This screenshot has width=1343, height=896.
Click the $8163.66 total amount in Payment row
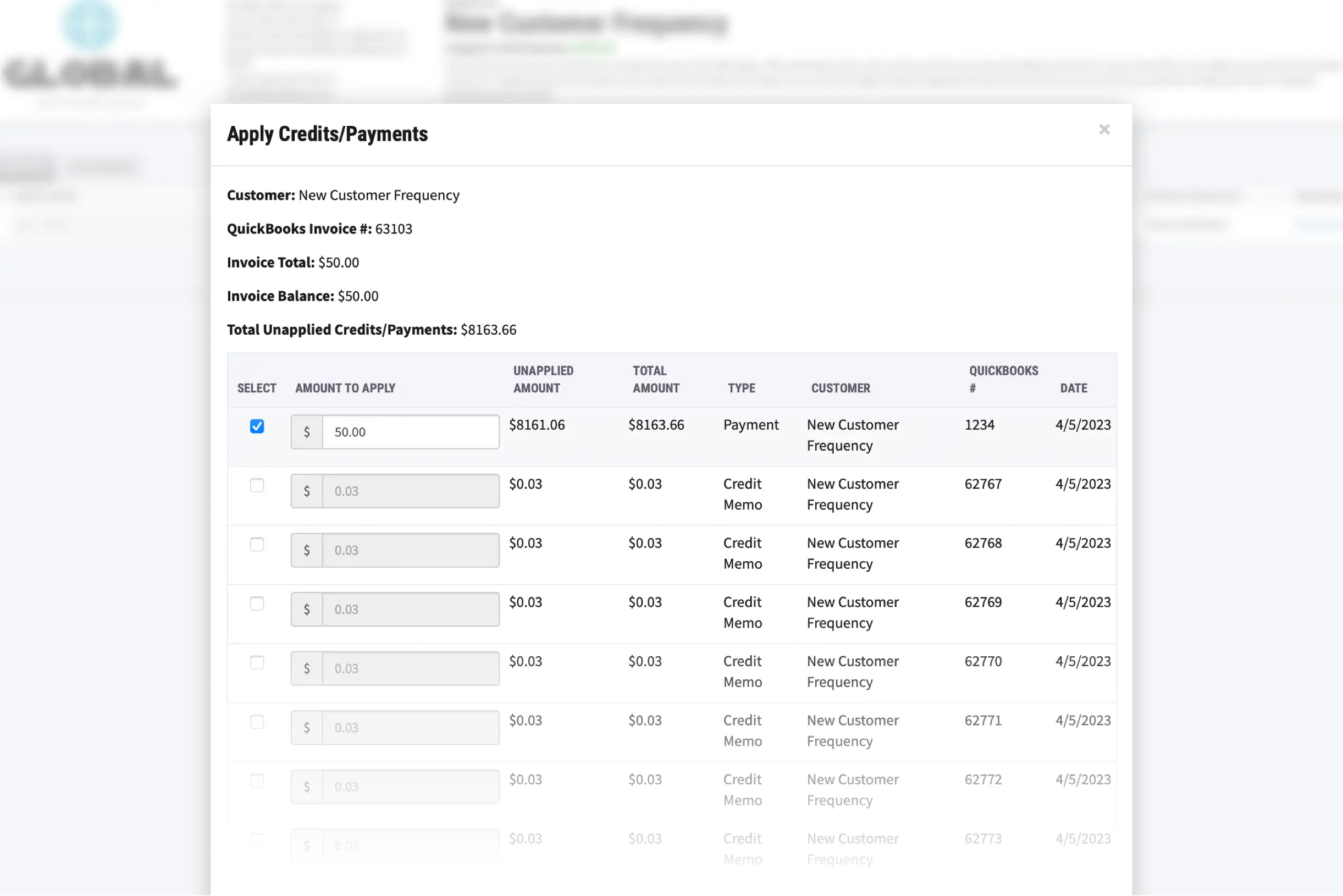click(x=656, y=424)
